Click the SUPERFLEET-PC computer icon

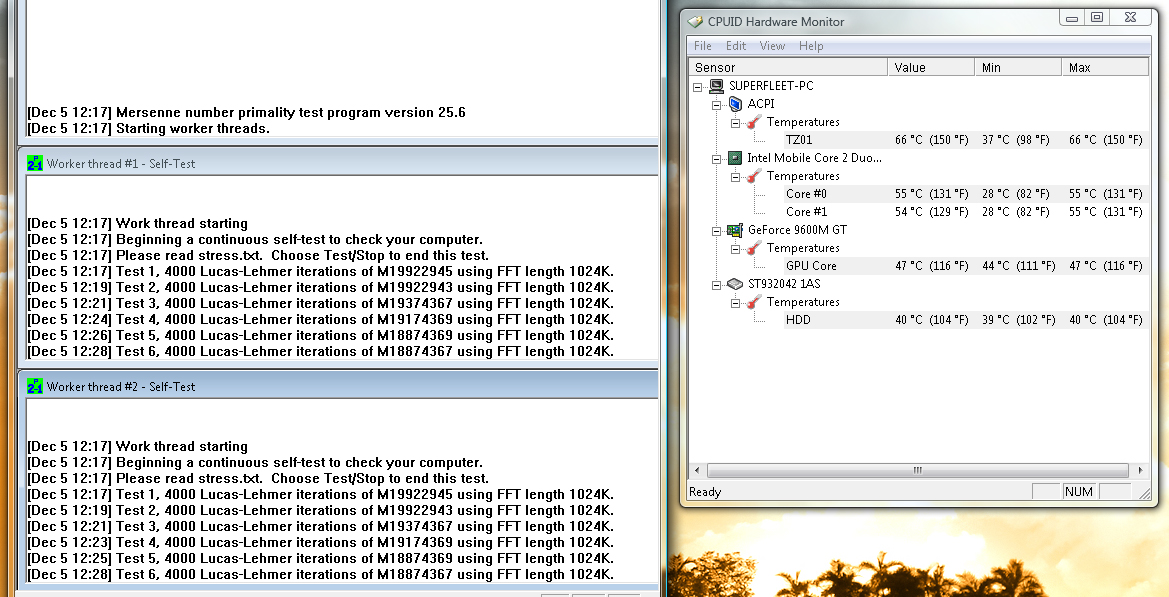click(716, 86)
